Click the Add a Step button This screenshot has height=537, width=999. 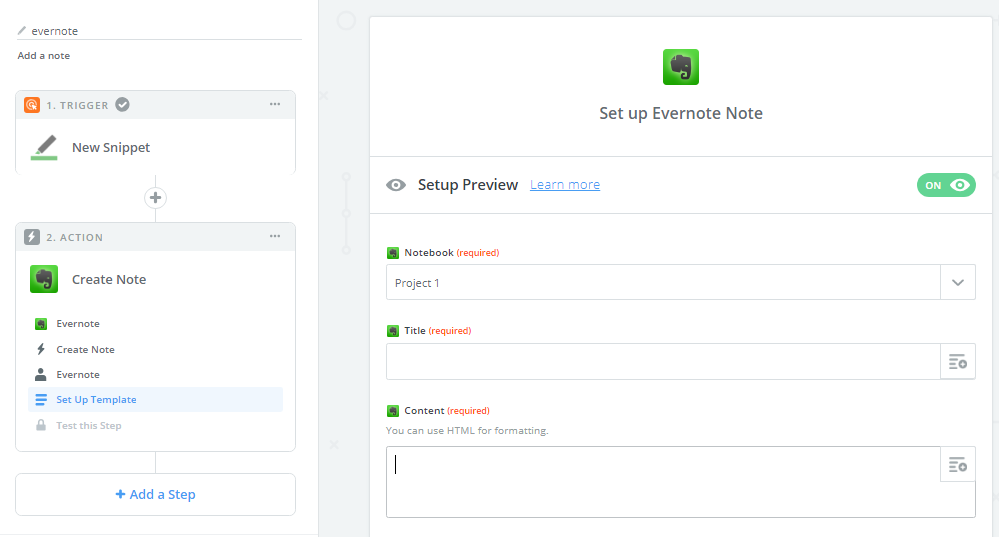point(155,494)
